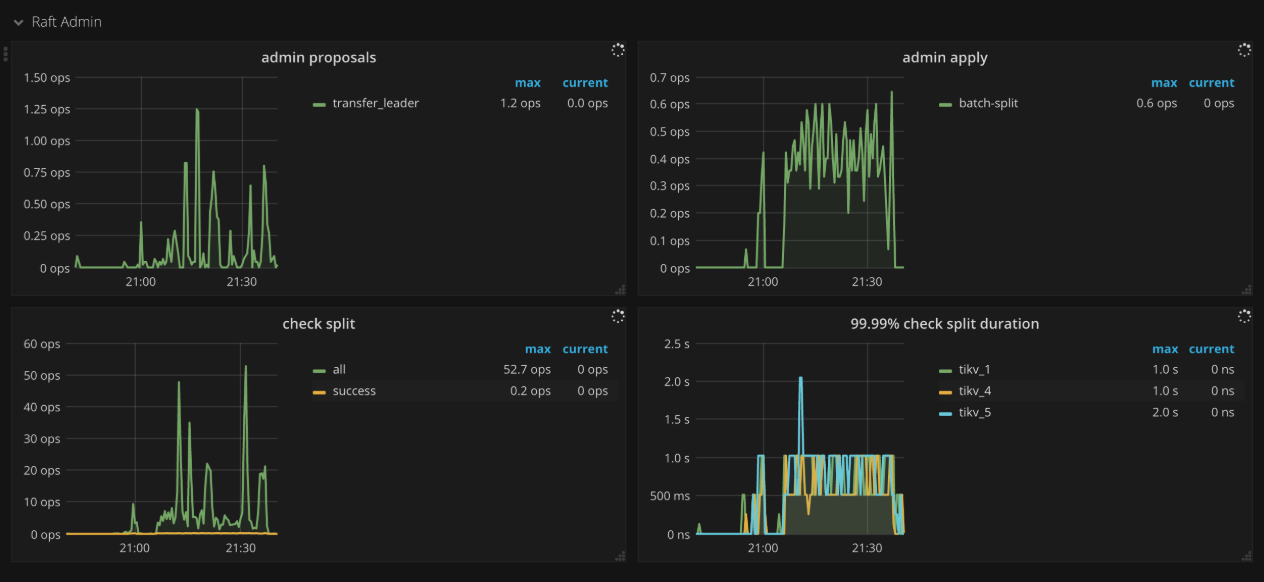Click the admin proposals panel title
Screen dimensions: 1264x582
point(318,57)
